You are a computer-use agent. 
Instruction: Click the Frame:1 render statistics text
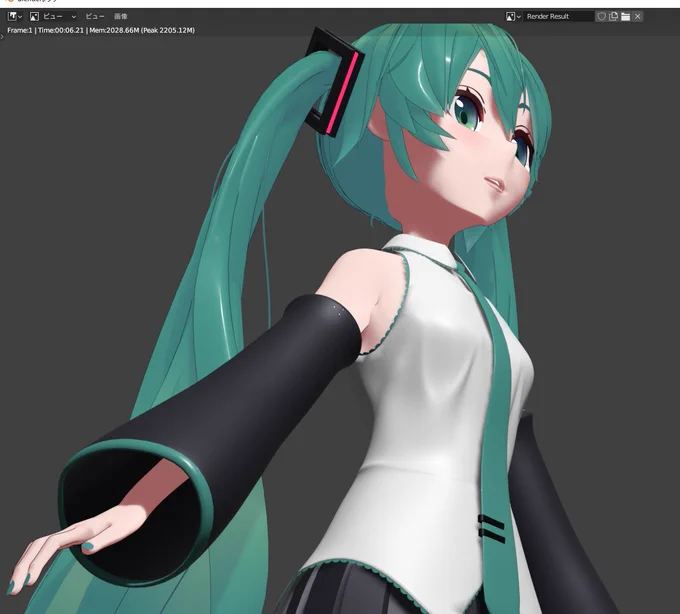point(101,30)
